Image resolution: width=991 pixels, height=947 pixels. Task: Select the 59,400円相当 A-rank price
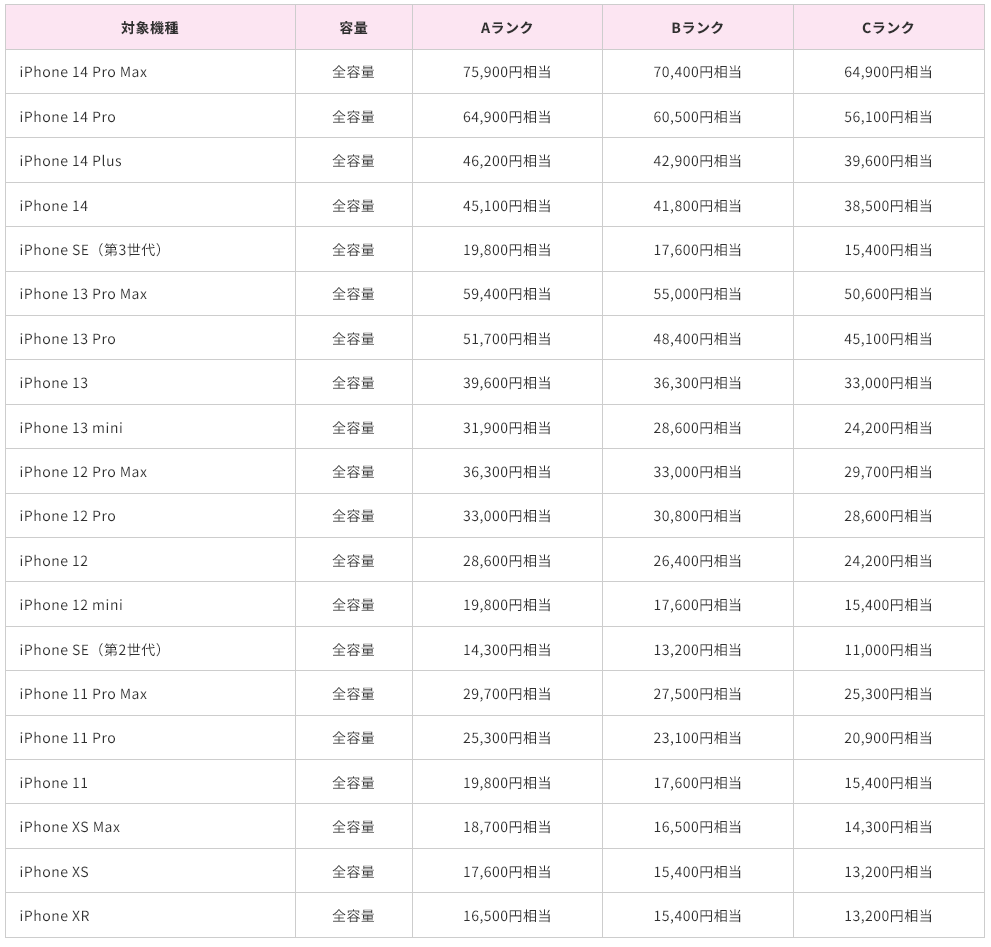click(x=507, y=294)
